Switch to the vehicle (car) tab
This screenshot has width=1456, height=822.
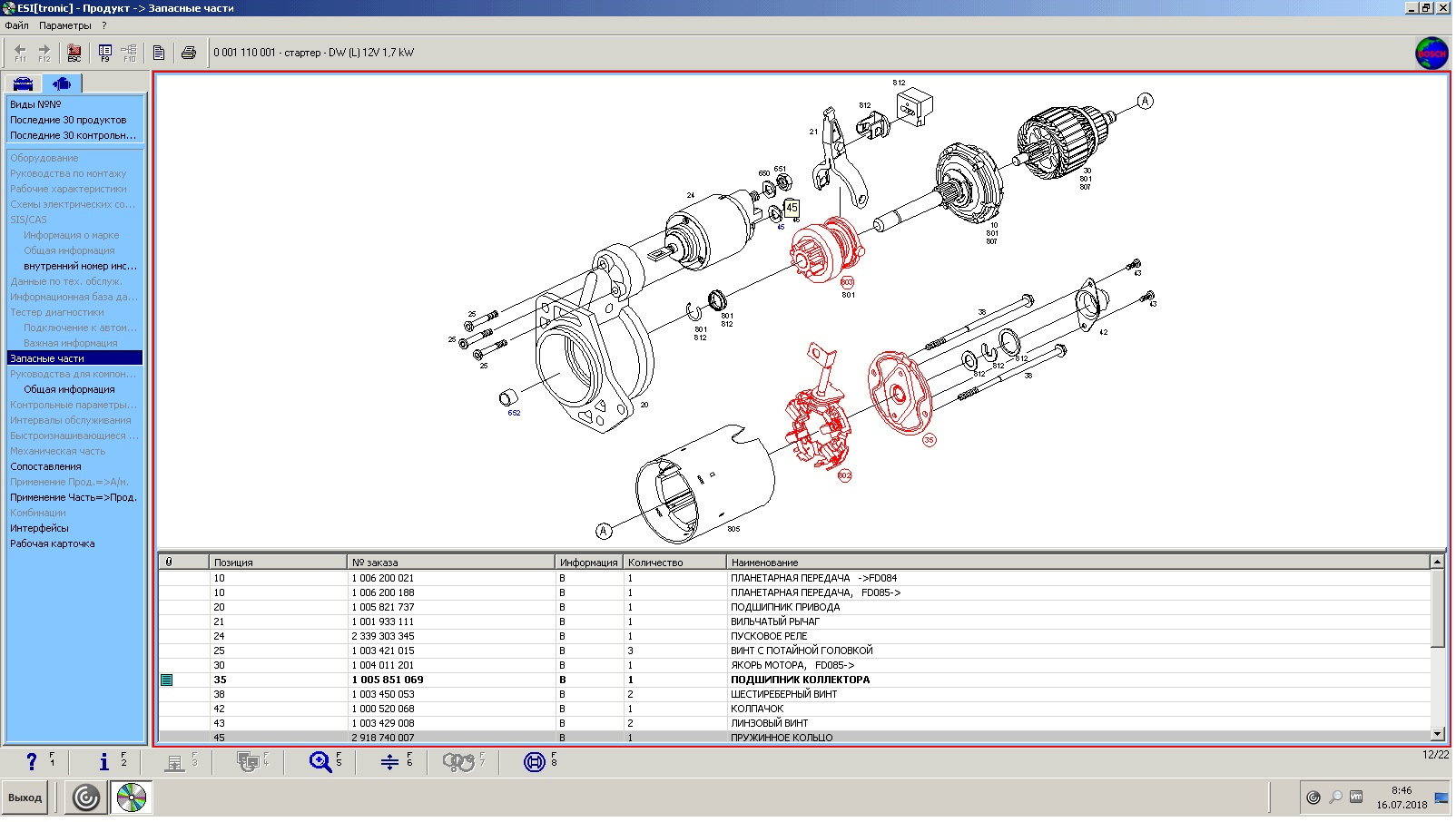(24, 83)
